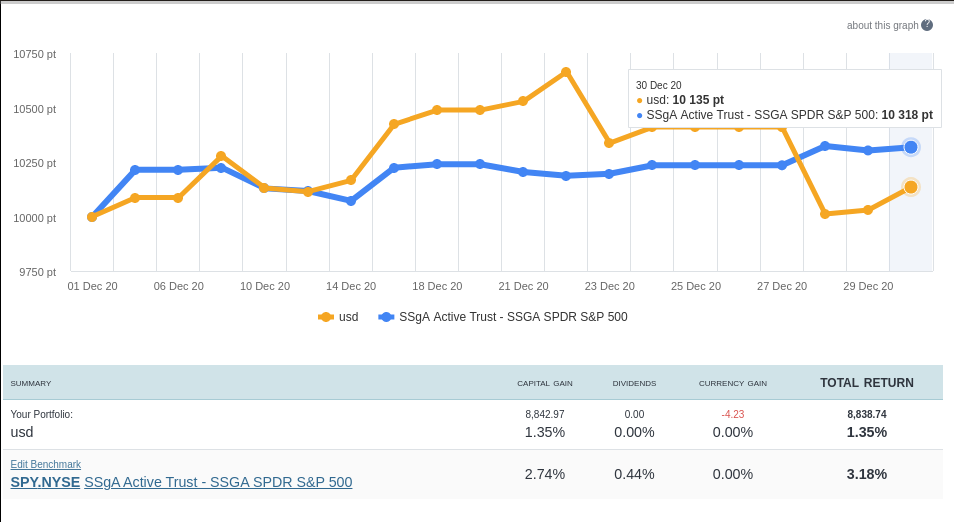Open SSgA Active Trust benchmark name link
Screen dimensions: 954x522
click(218, 482)
